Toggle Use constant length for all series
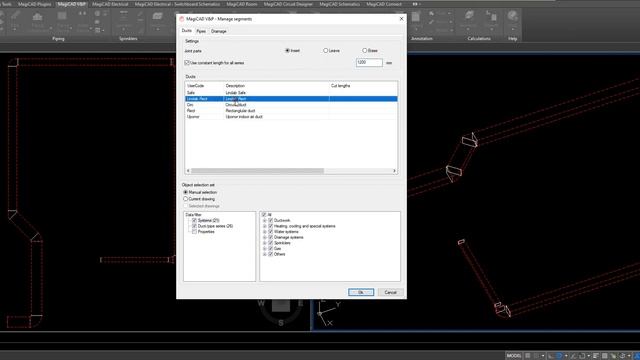 (187, 63)
